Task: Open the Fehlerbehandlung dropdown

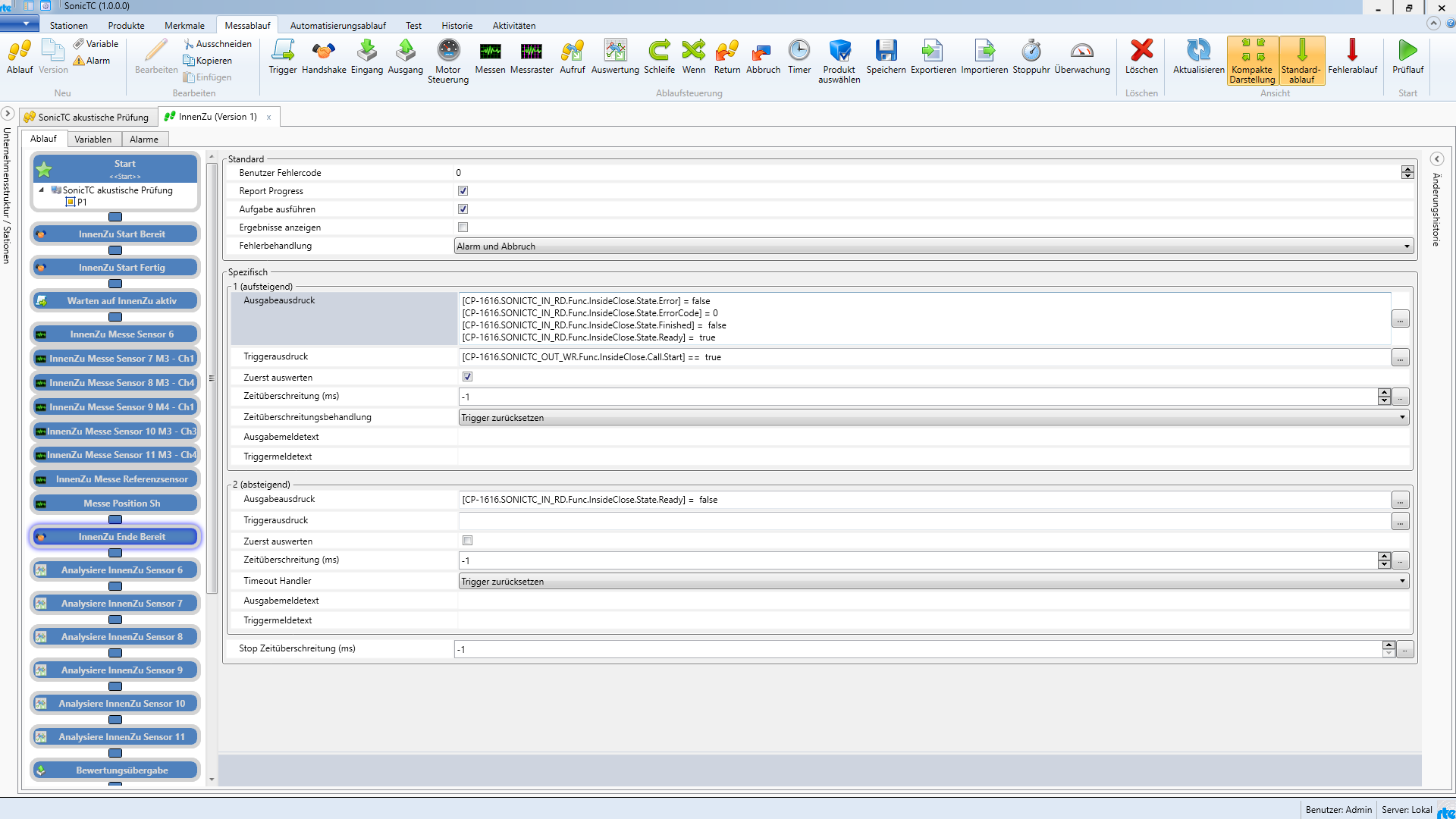Action: (1407, 246)
